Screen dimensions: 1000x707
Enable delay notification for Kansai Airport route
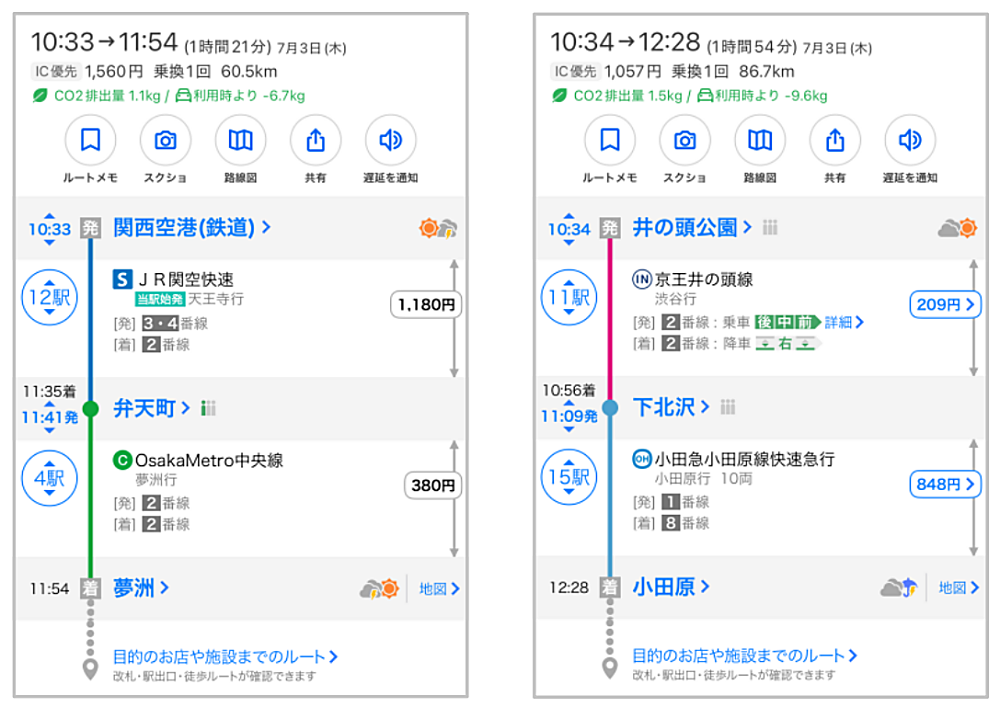pyautogui.click(x=390, y=140)
